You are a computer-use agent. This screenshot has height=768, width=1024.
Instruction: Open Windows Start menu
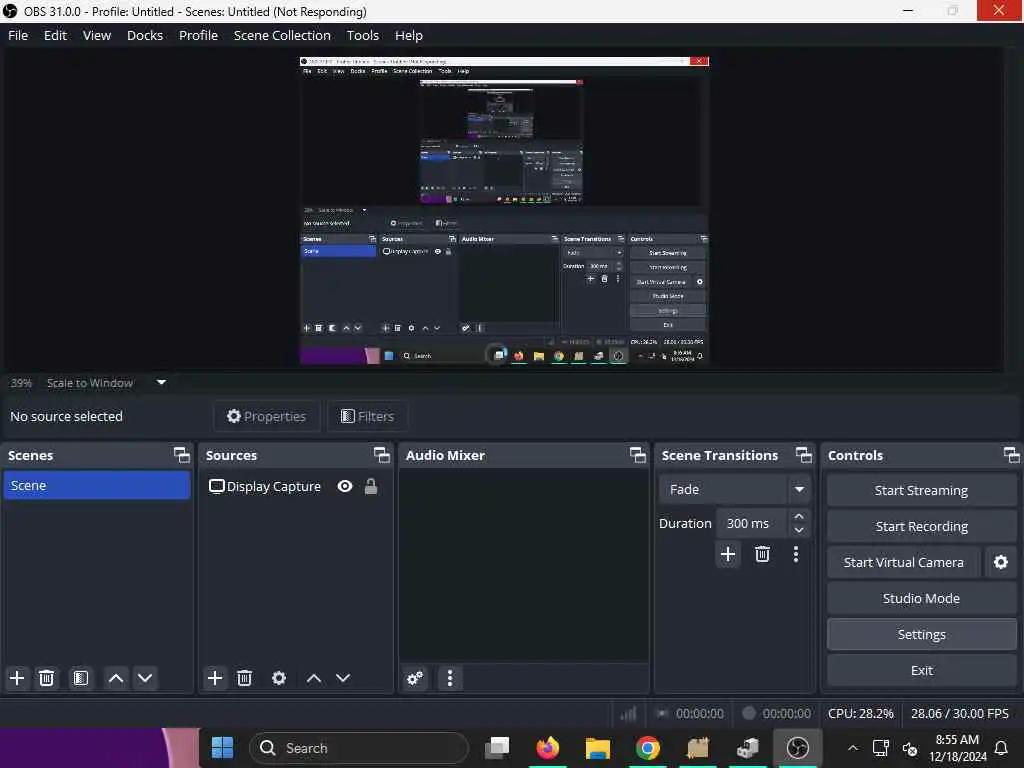222,748
